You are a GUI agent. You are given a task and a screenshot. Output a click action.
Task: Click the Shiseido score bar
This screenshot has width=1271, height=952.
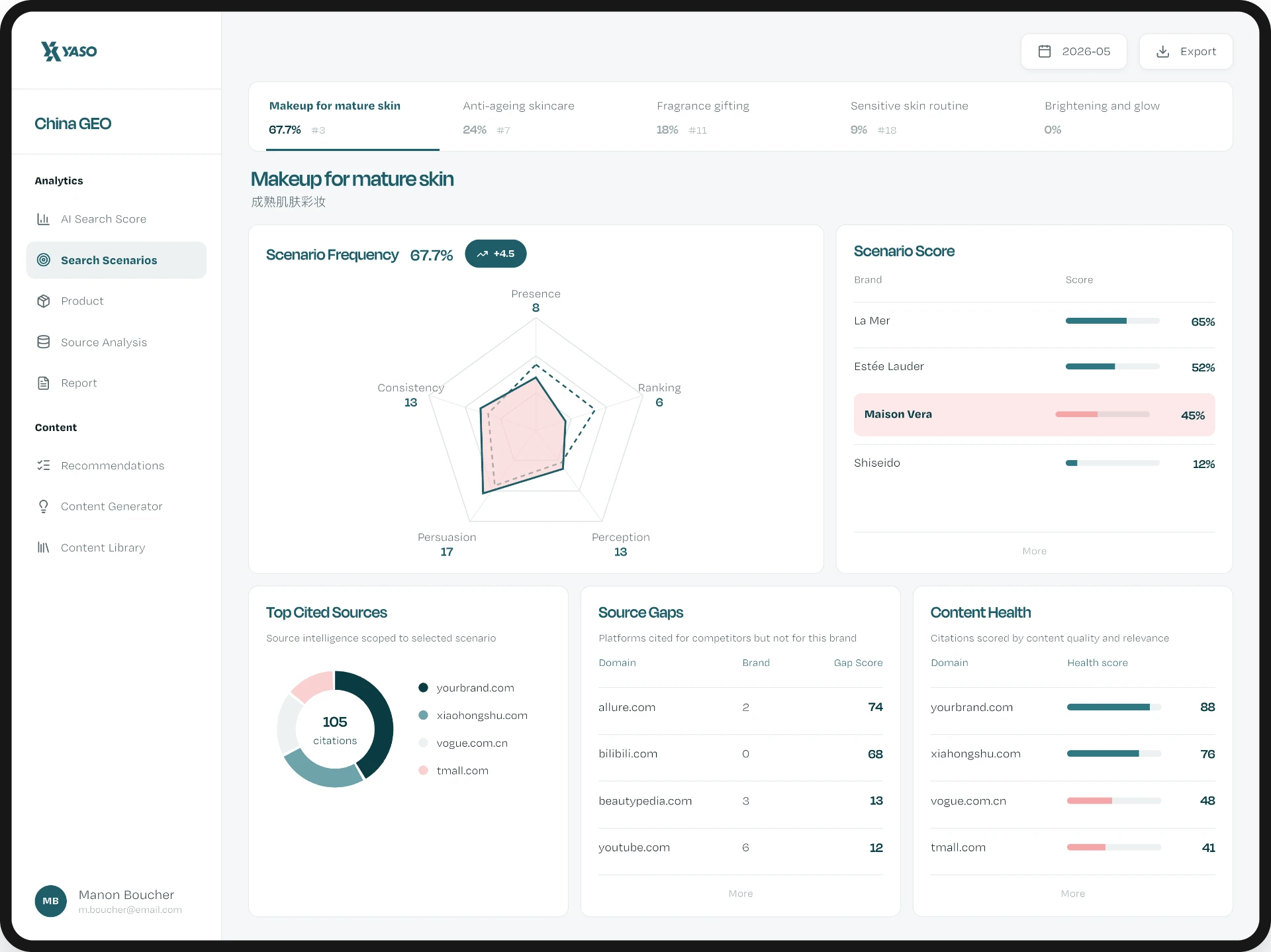1112,463
